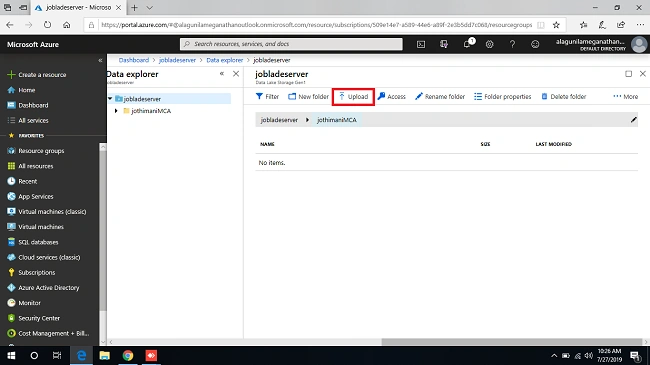The height and width of the screenshot is (365, 650).
Task: Go to Home in sidebar
Action: (22, 90)
